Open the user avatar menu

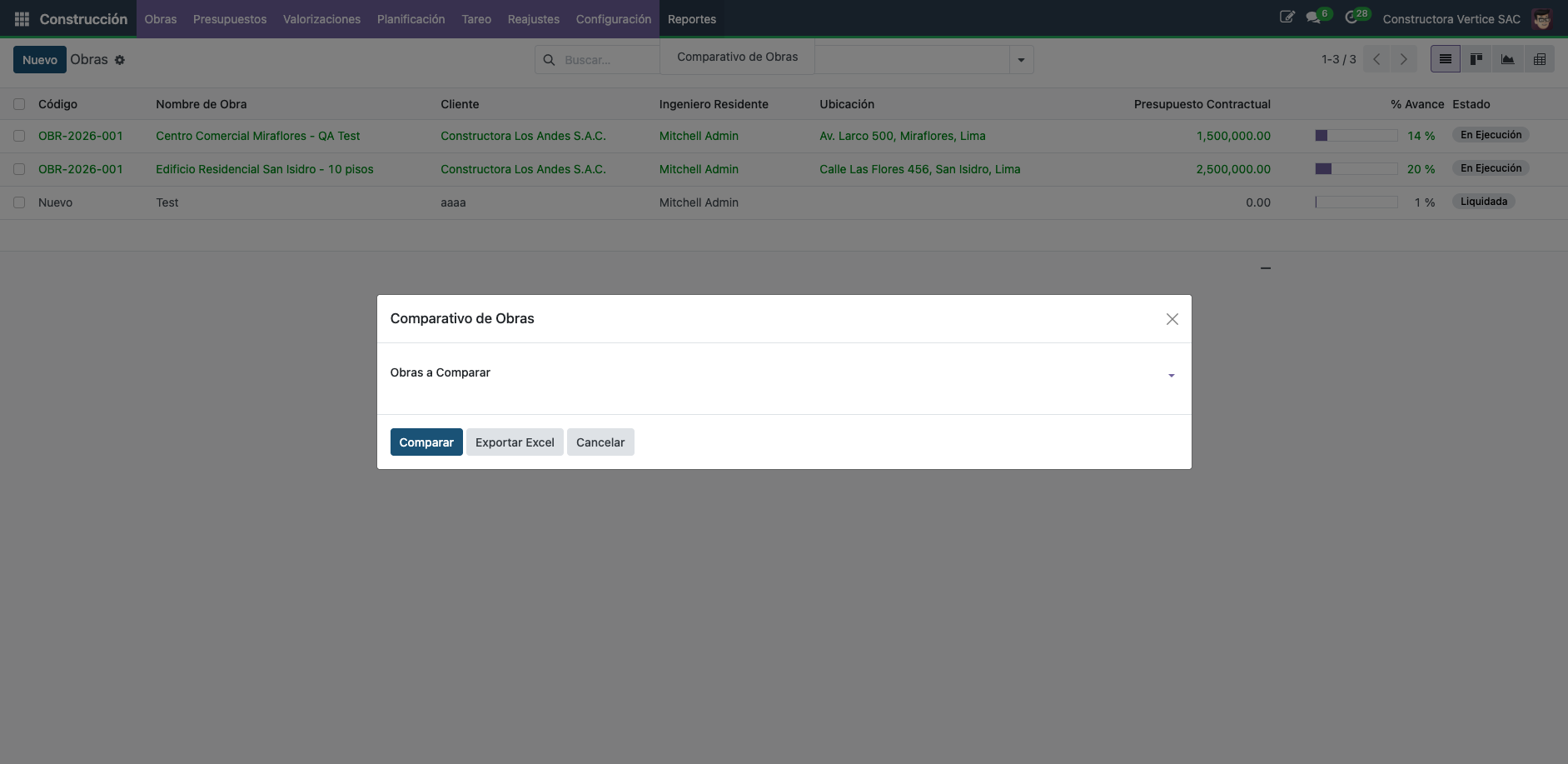click(1542, 18)
